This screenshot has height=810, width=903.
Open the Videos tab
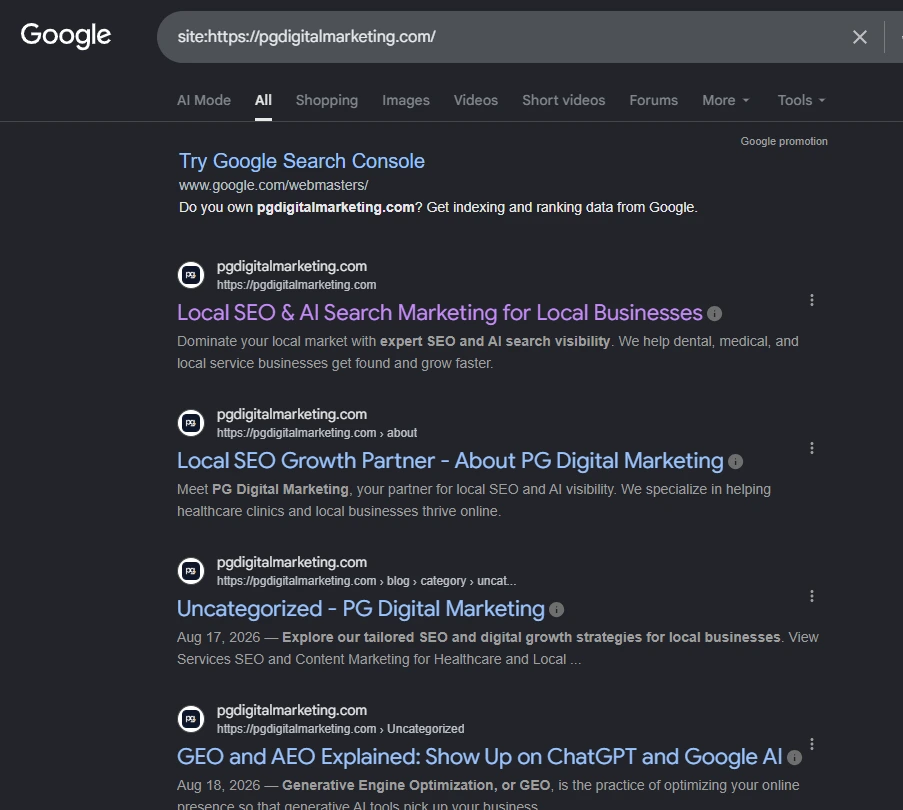point(476,100)
